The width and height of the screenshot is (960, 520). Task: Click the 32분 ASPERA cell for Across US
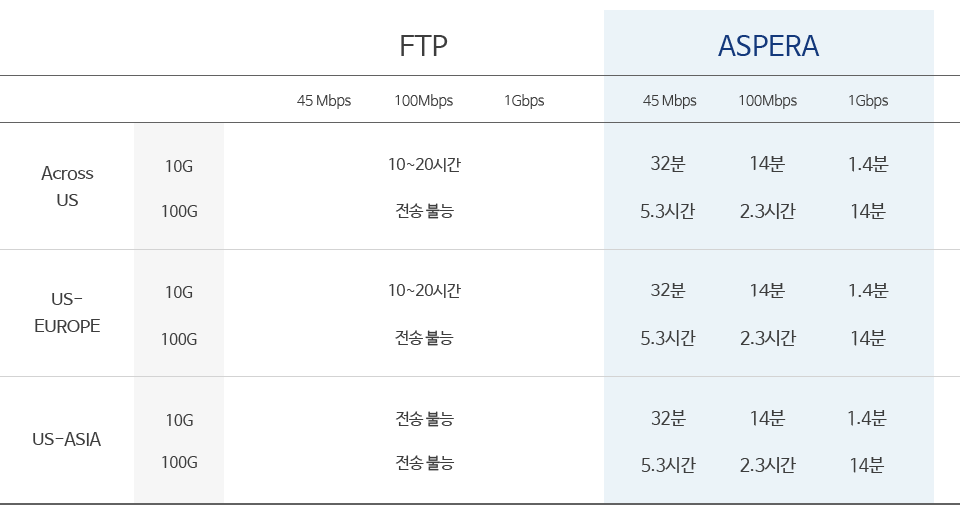point(668,164)
